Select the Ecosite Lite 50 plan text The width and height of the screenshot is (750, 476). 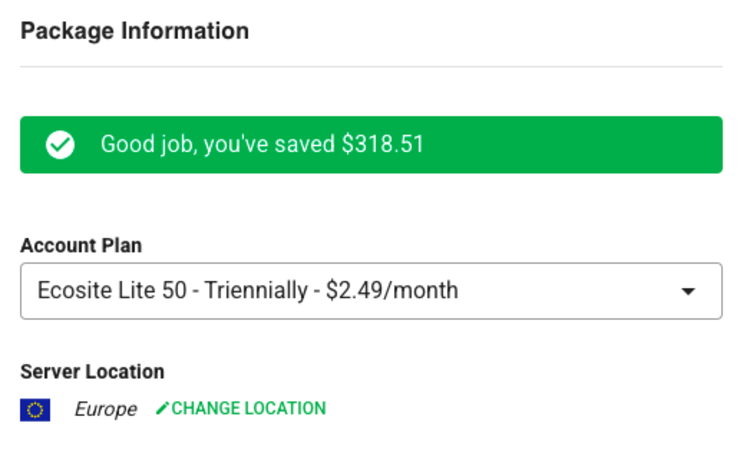coord(116,291)
